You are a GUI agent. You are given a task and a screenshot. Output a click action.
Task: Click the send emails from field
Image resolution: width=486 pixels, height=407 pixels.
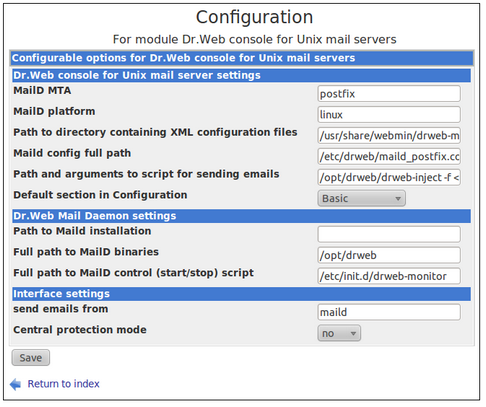(389, 312)
